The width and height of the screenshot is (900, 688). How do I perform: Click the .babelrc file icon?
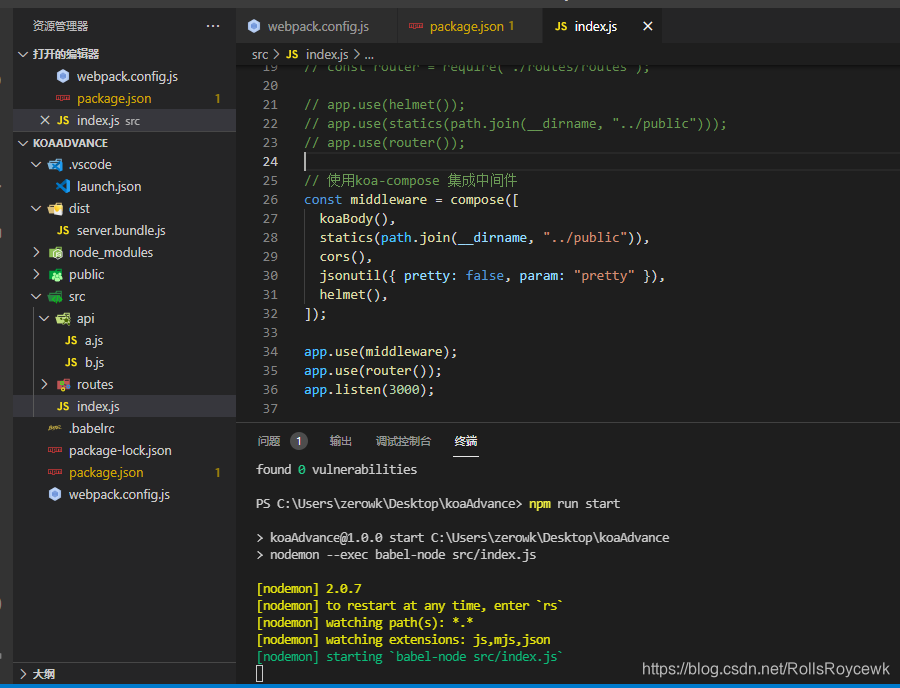pos(55,428)
